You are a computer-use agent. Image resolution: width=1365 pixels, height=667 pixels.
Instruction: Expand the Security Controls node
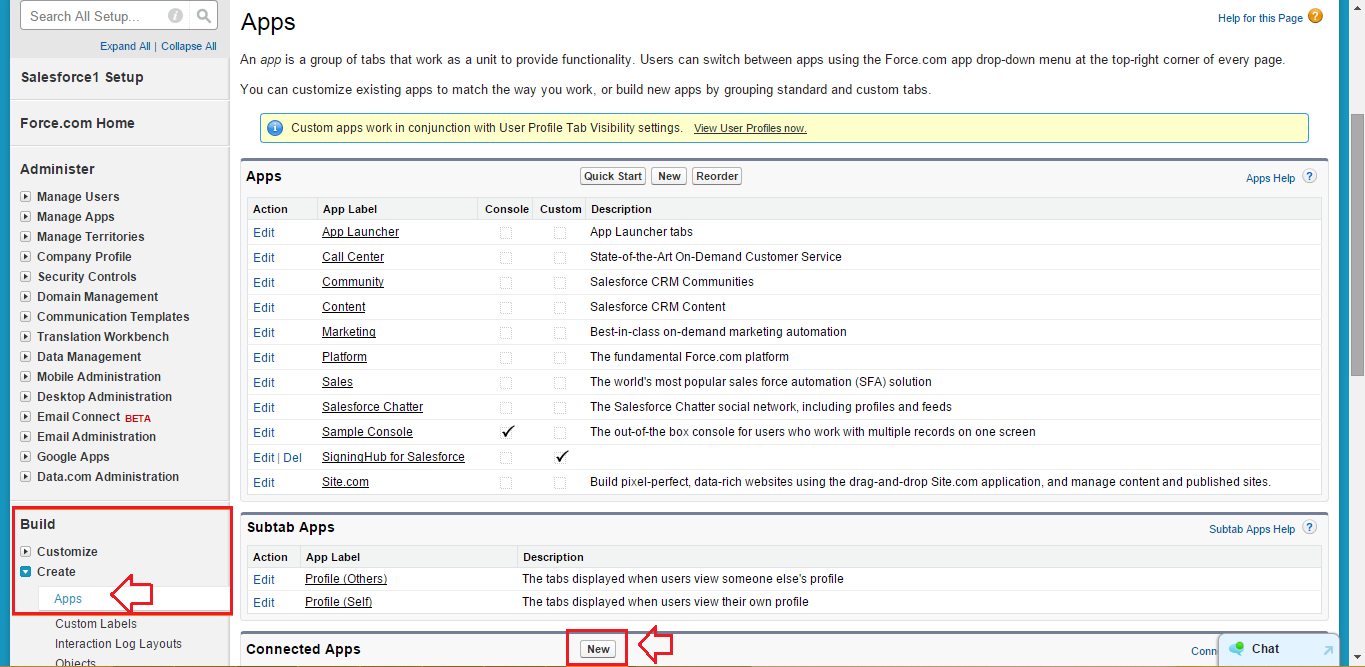tap(26, 277)
